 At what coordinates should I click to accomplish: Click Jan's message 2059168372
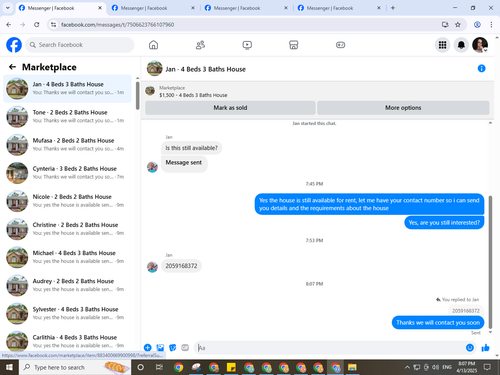click(181, 266)
